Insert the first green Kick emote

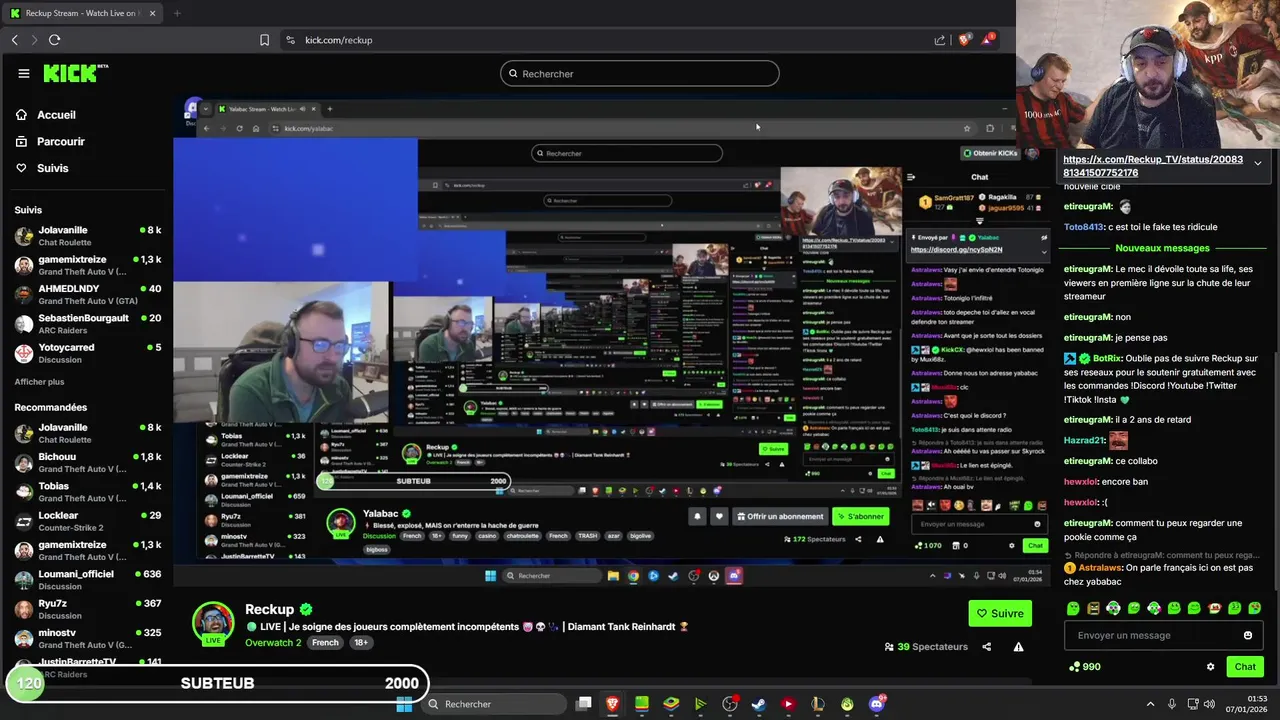(x=1073, y=608)
